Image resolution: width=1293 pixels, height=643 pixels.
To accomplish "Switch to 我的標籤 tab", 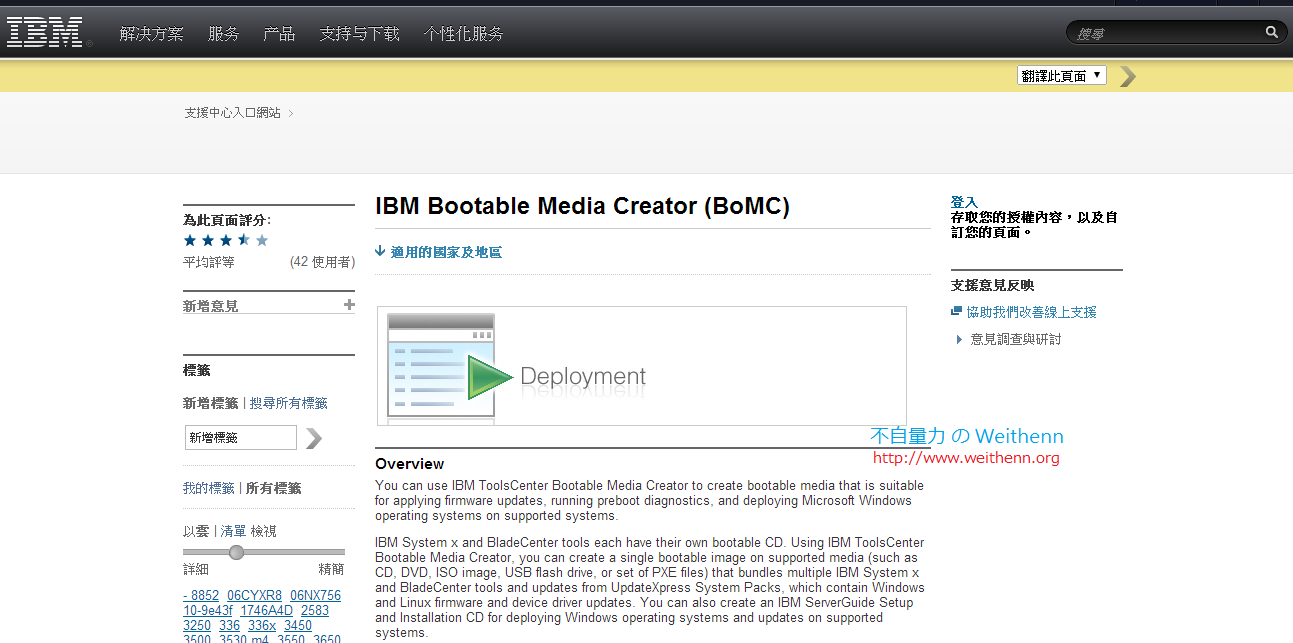I will pyautogui.click(x=209, y=488).
